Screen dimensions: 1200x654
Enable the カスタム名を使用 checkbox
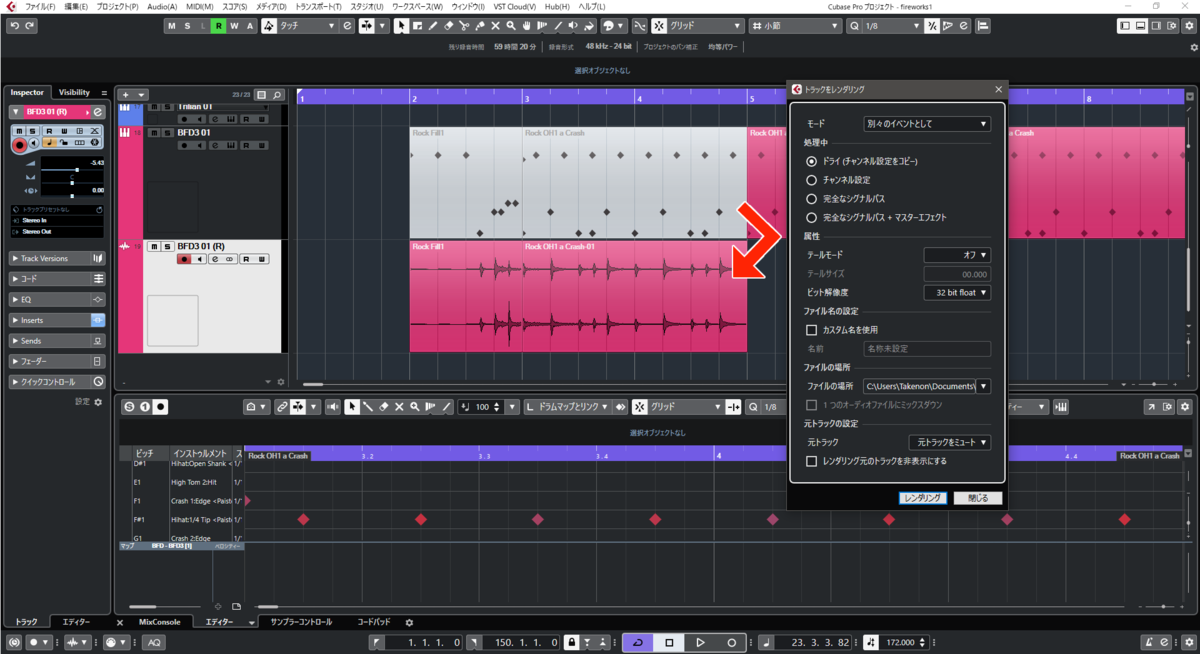(812, 329)
